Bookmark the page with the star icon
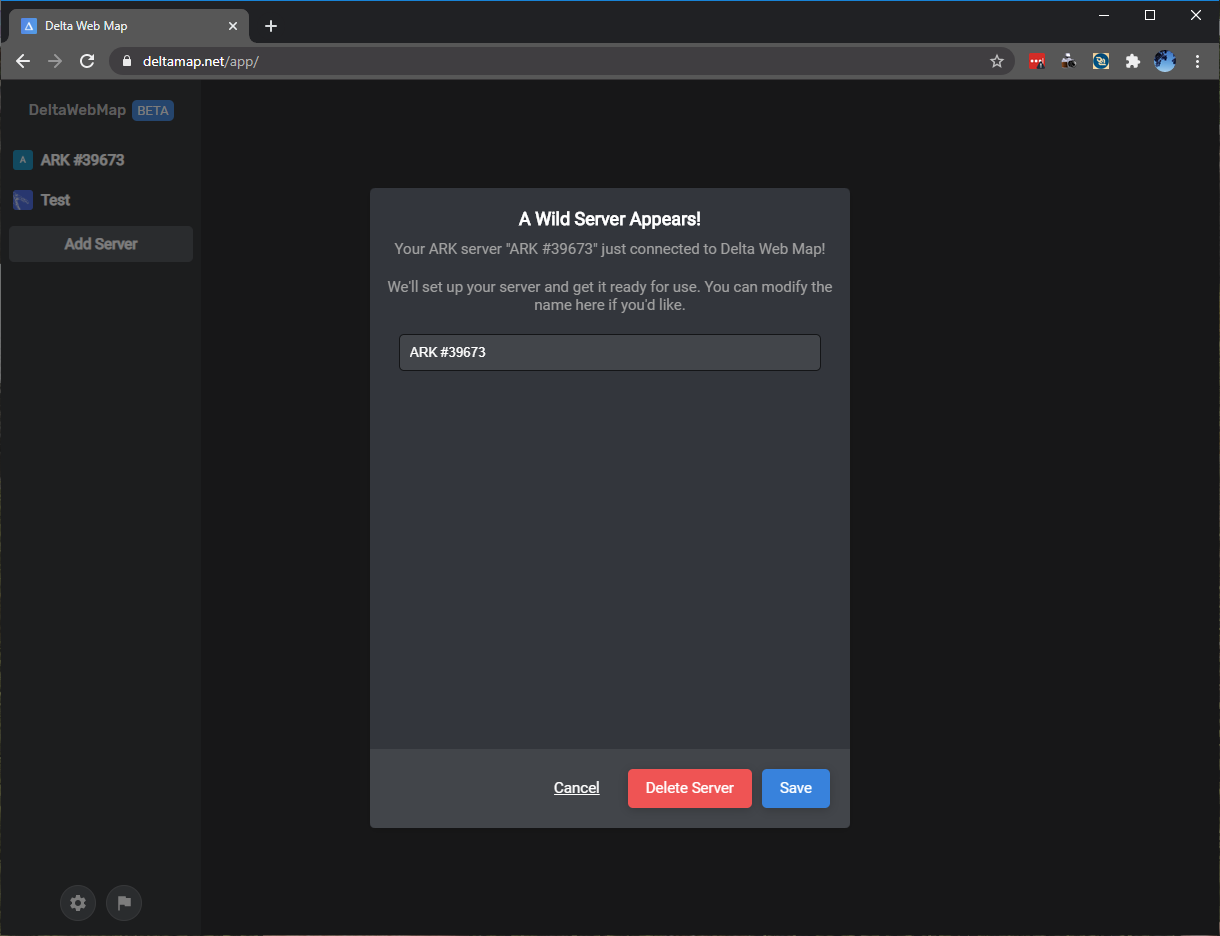Viewport: 1220px width, 936px height. 997,61
